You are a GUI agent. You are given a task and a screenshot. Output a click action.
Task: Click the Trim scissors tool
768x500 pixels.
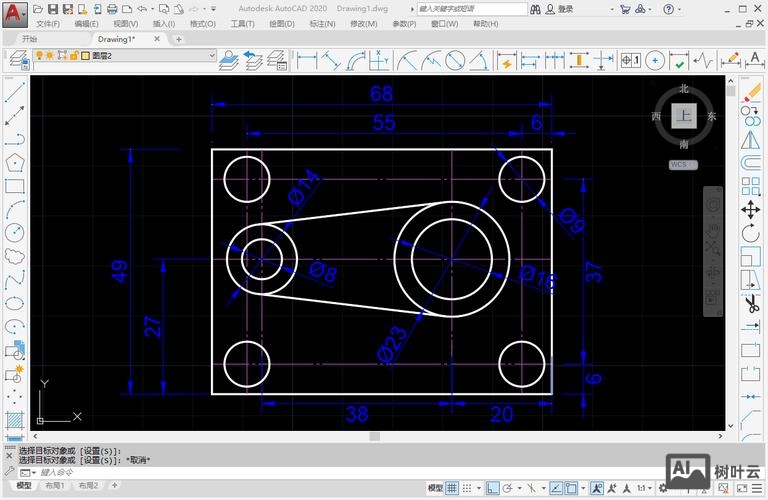click(x=750, y=303)
